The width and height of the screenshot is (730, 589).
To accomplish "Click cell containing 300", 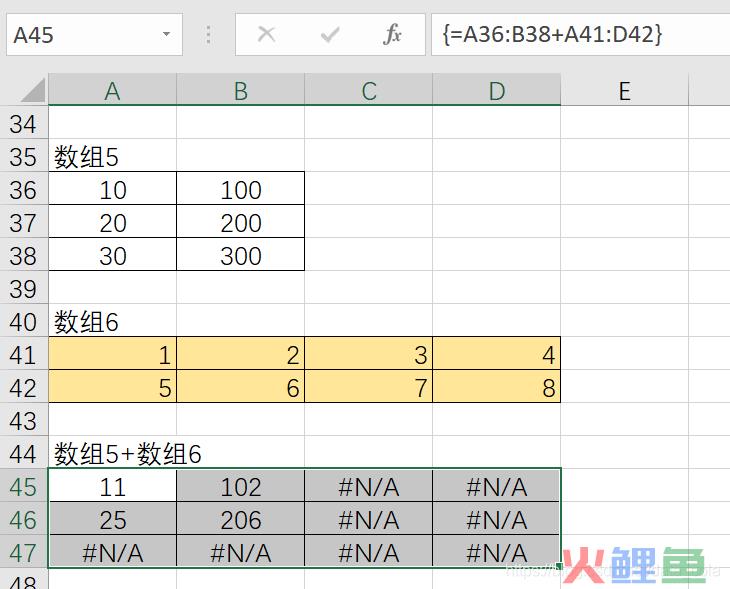I will 241,256.
